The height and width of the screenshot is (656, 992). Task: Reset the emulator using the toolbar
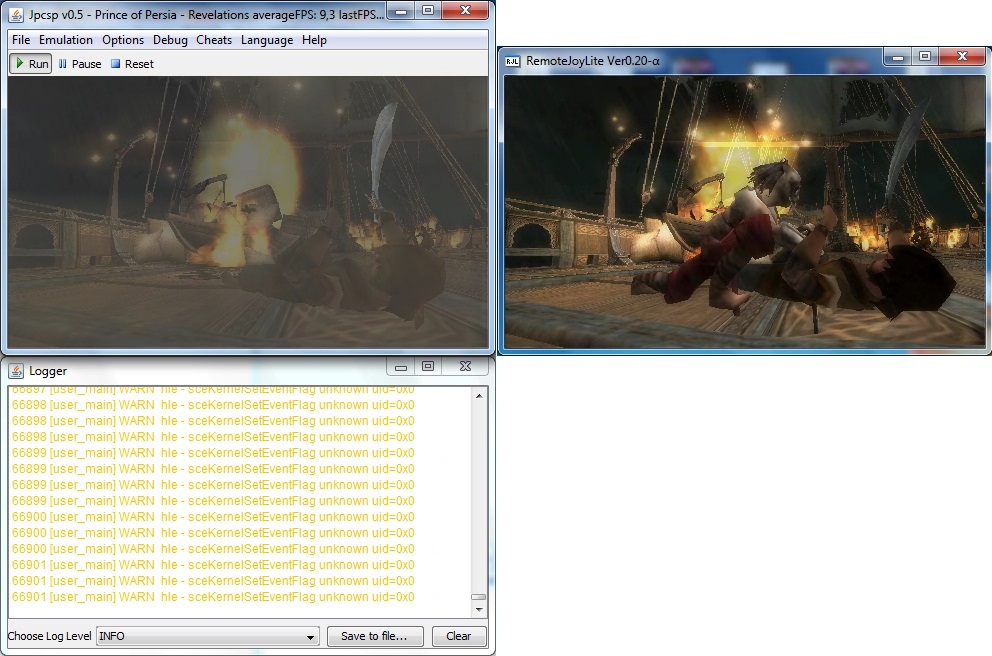pyautogui.click(x=132, y=64)
